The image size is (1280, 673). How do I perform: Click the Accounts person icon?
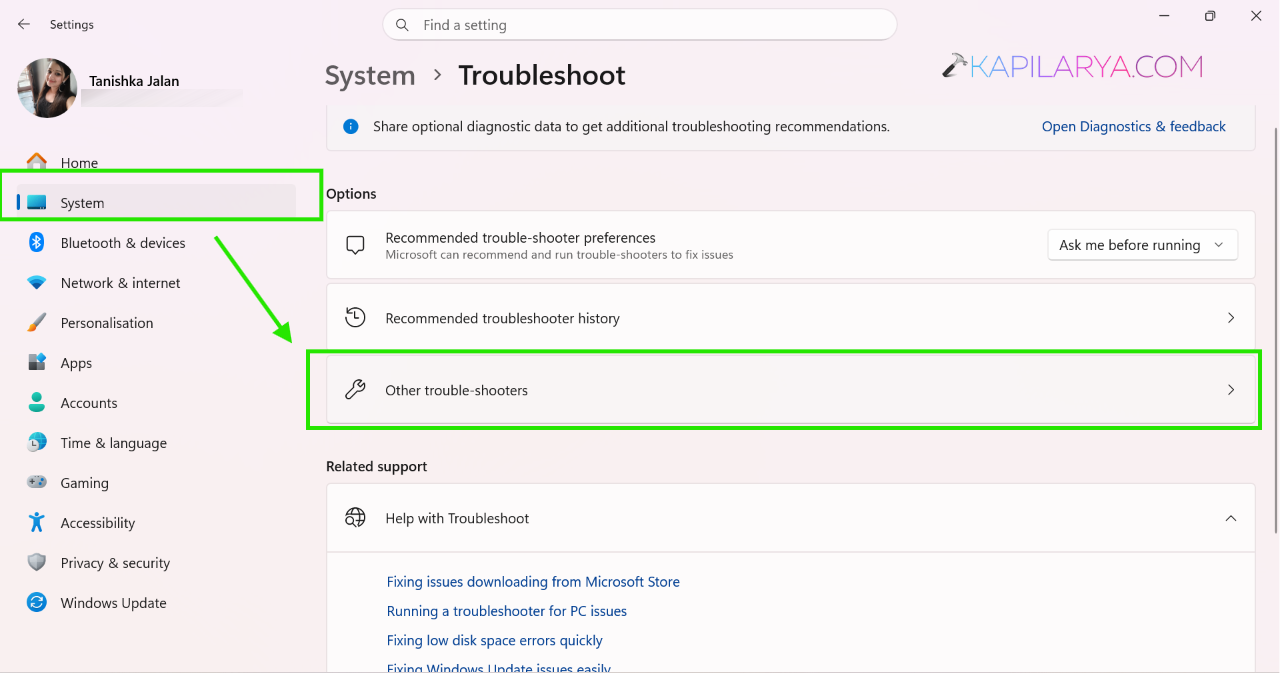pos(37,402)
